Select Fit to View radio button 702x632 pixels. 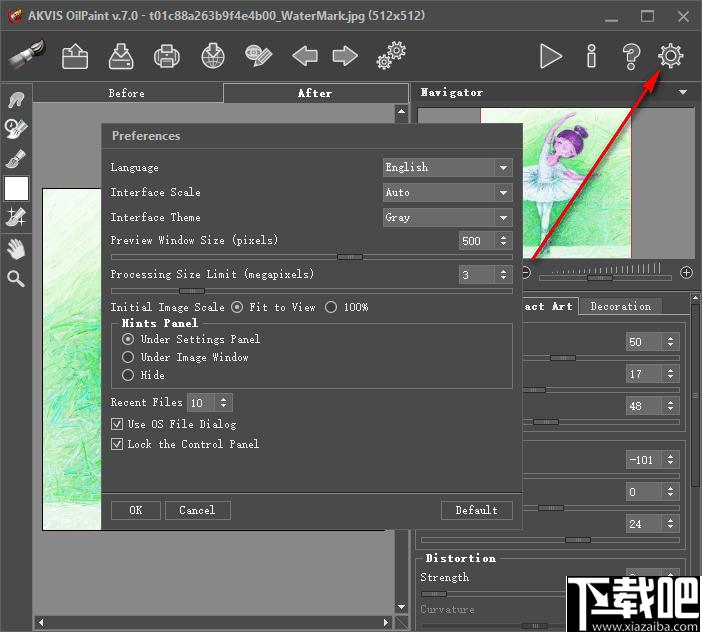click(237, 307)
